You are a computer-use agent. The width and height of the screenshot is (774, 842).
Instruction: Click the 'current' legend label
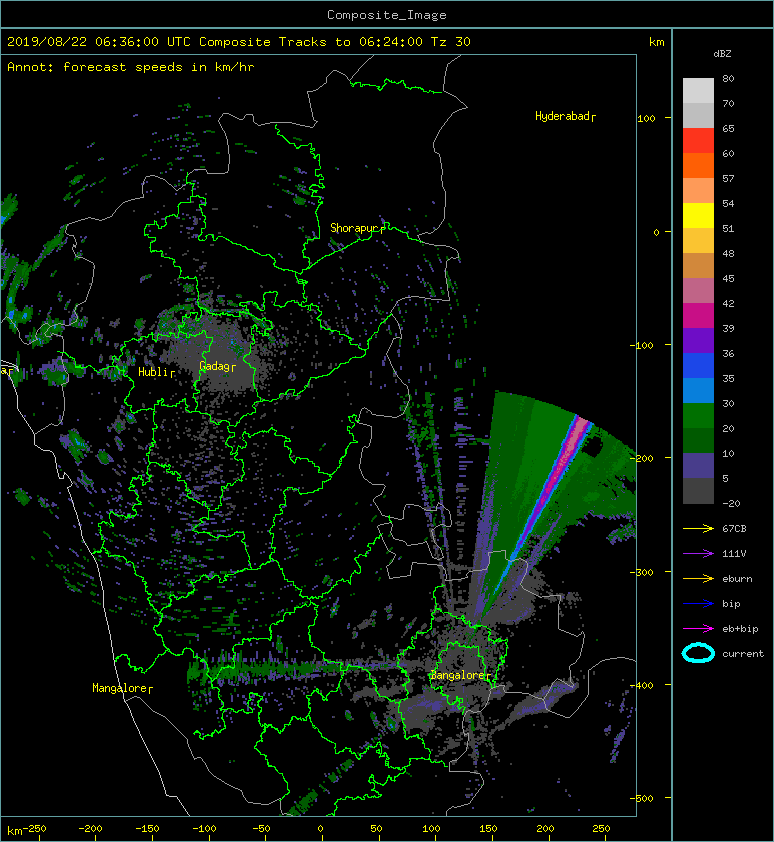pyautogui.click(x=743, y=654)
